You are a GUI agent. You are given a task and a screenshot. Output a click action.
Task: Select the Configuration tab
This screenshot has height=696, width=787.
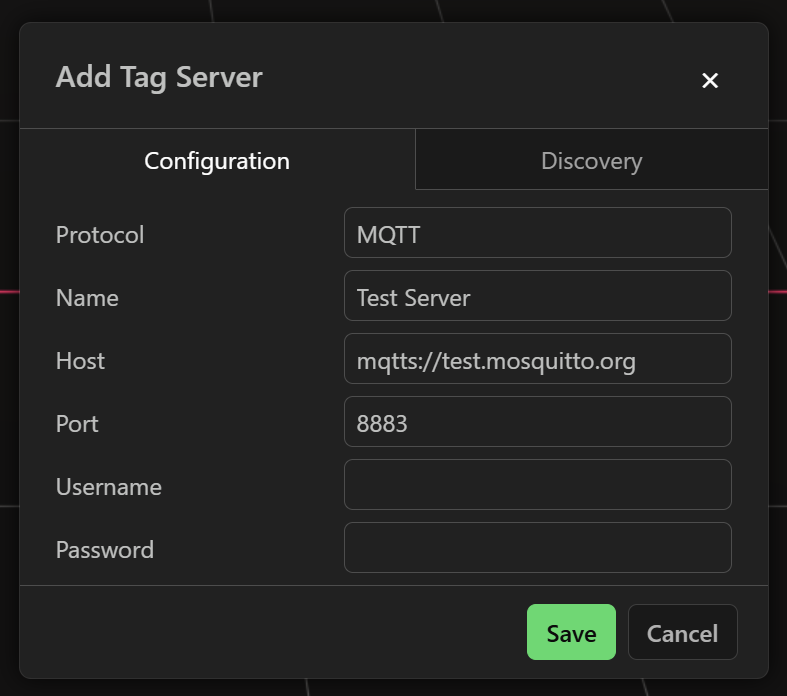(217, 160)
